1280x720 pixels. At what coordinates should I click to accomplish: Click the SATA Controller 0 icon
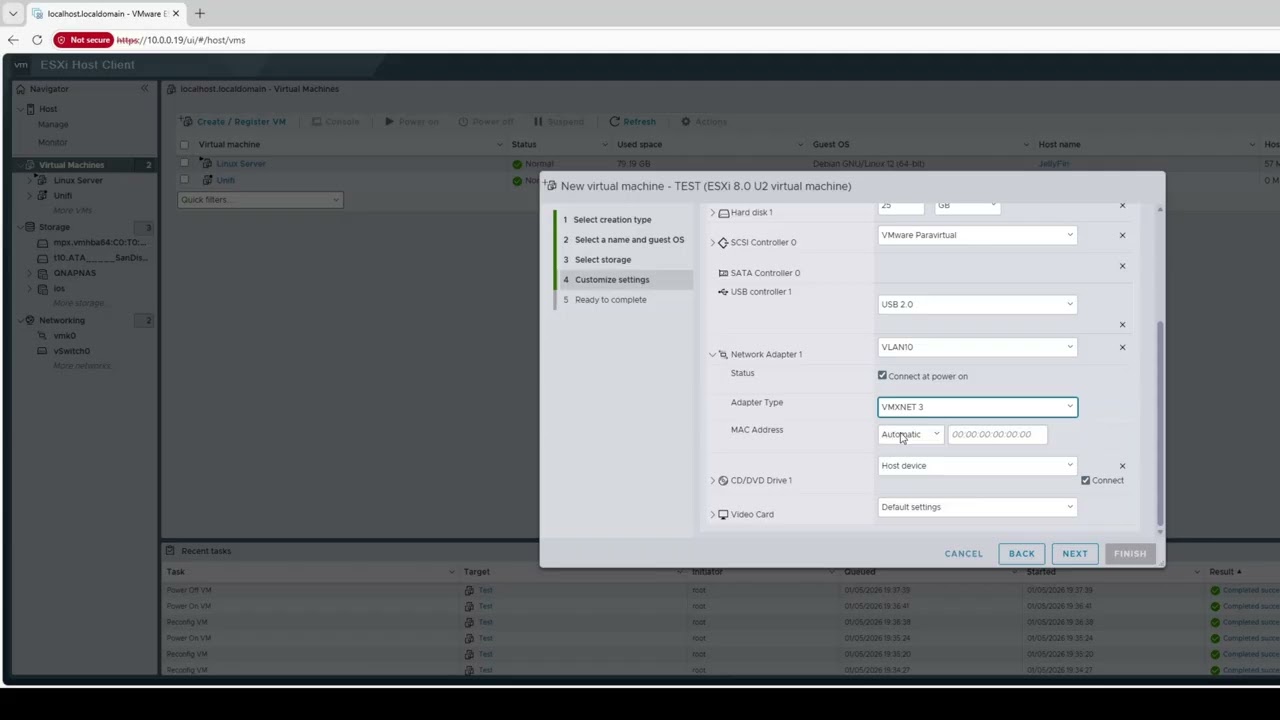pyautogui.click(x=723, y=273)
